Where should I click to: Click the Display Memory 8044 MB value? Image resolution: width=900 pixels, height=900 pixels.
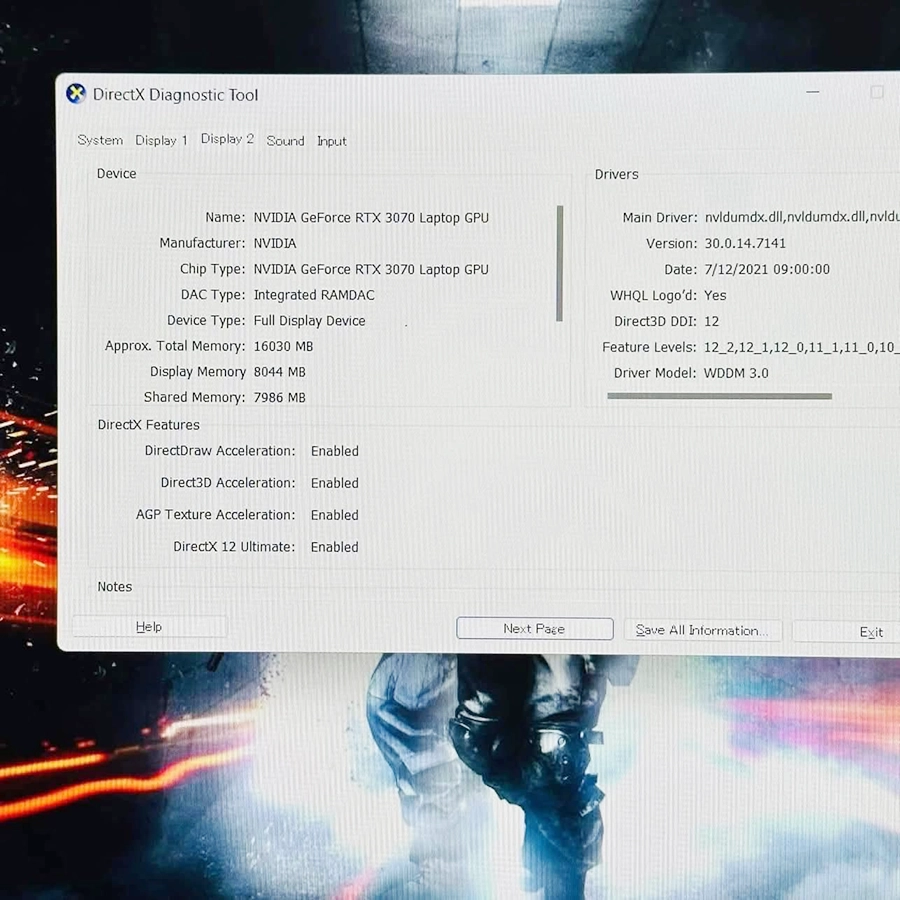click(280, 372)
